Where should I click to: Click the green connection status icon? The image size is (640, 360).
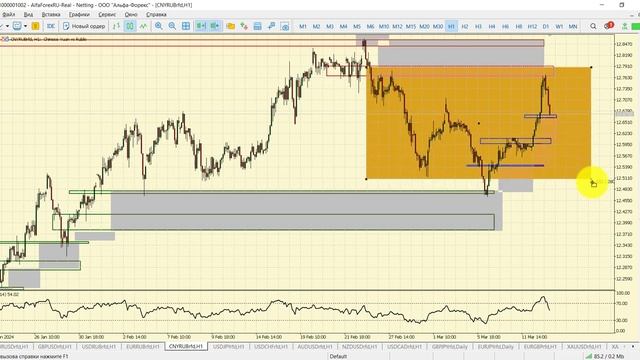[x=624, y=26]
